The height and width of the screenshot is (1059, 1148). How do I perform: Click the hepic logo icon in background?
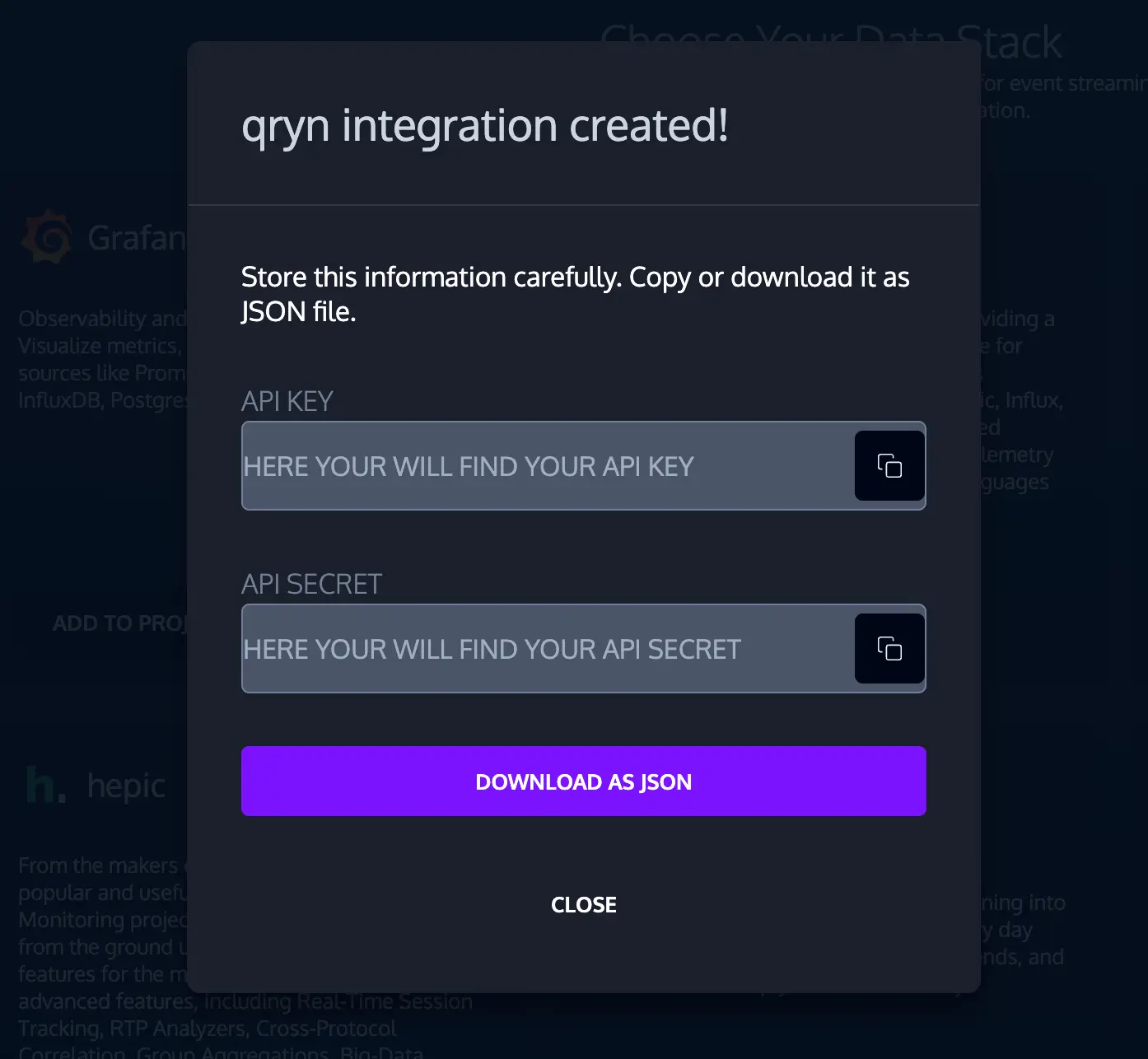pyautogui.click(x=46, y=785)
